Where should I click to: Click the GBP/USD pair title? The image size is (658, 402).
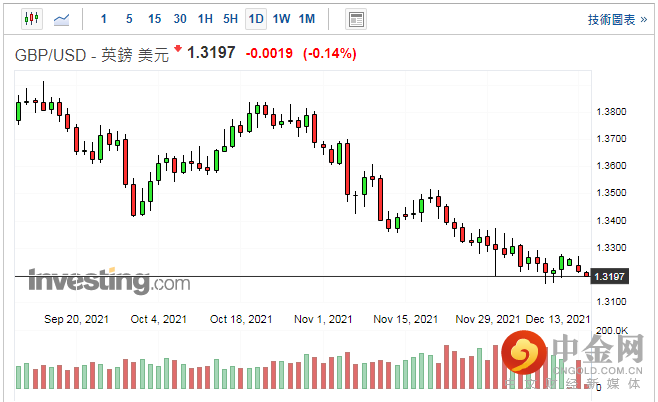pyautogui.click(x=92, y=55)
